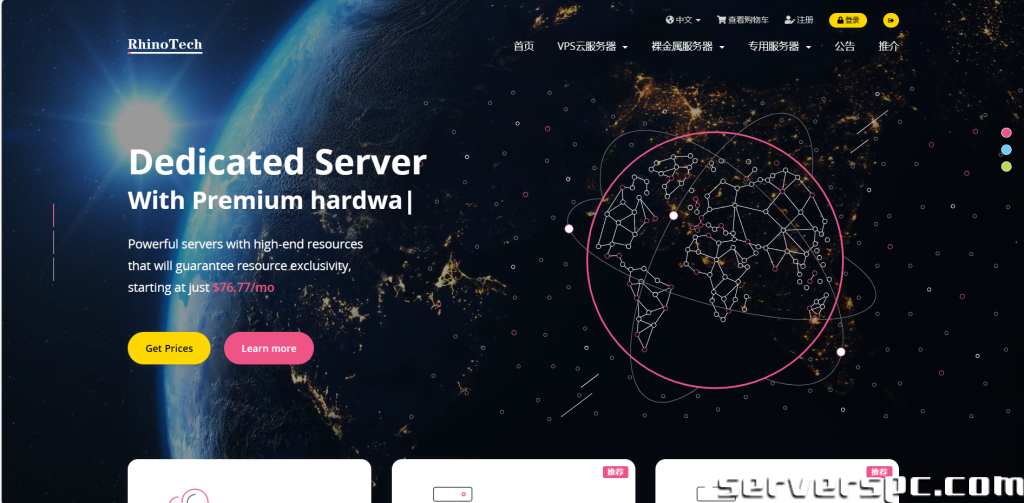Image resolution: width=1024 pixels, height=503 pixels.
Task: Open the 公告 announcements menu item
Action: 844,46
